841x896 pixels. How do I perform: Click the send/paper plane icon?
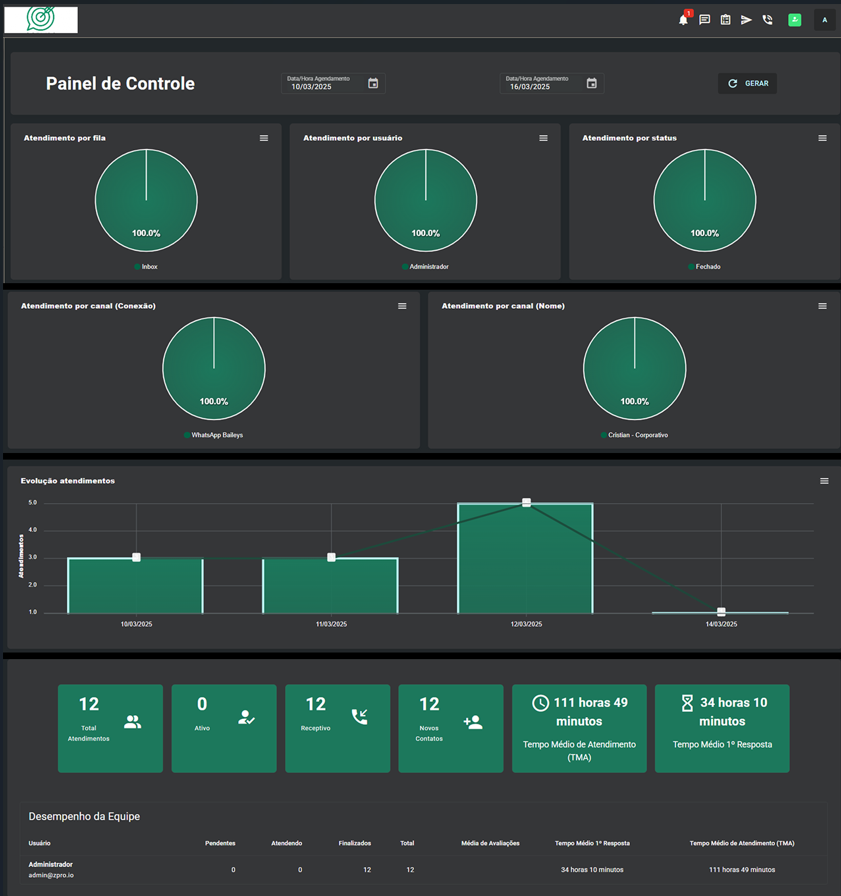coord(745,20)
